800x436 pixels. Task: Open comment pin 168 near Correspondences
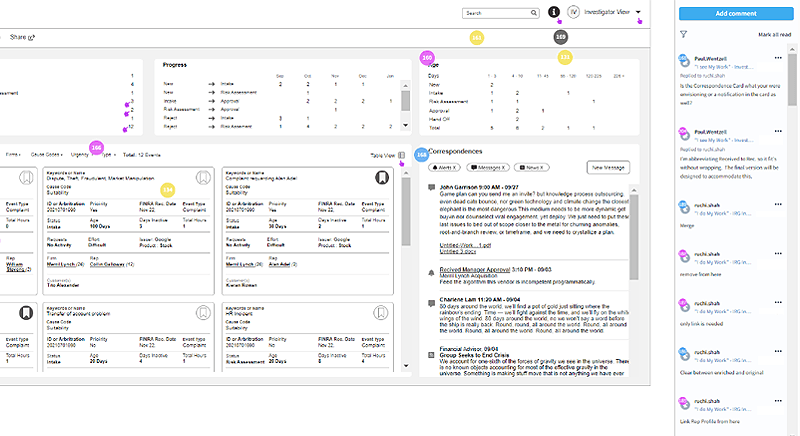click(x=421, y=155)
